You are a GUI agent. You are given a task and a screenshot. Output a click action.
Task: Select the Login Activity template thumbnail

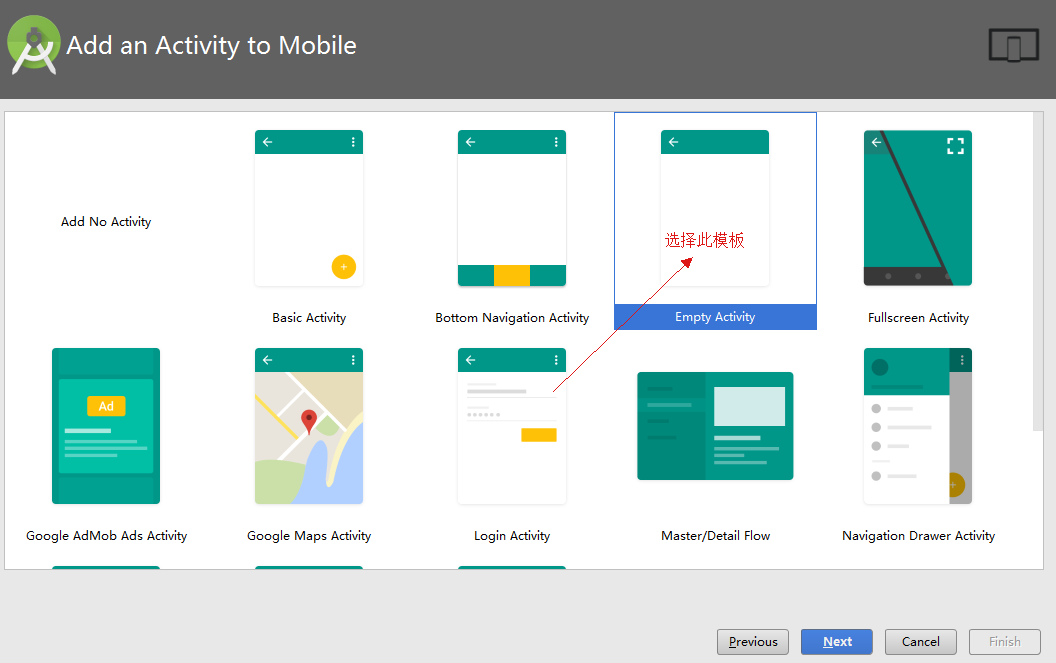click(512, 426)
